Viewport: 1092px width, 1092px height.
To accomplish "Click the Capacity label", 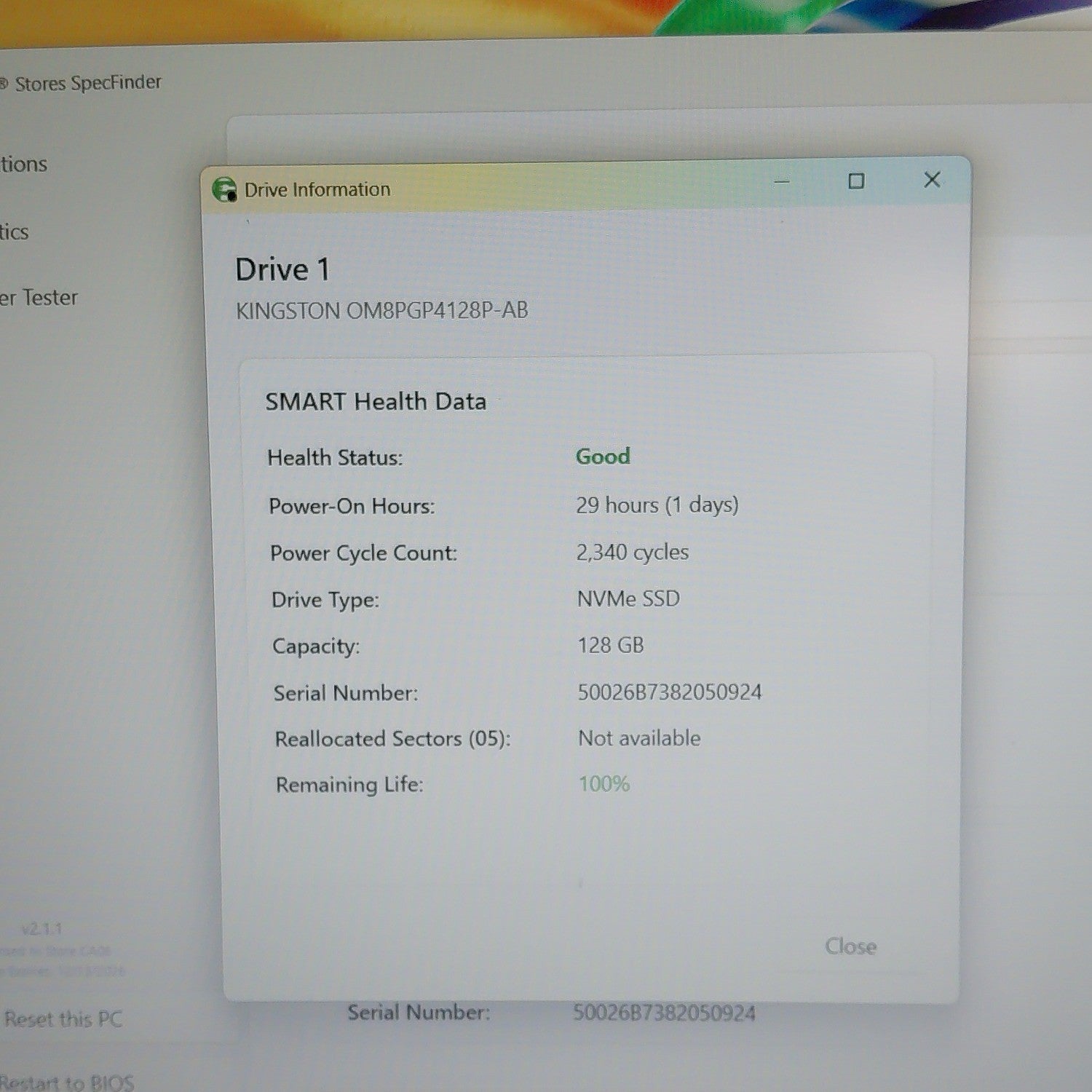I will 316,646.
